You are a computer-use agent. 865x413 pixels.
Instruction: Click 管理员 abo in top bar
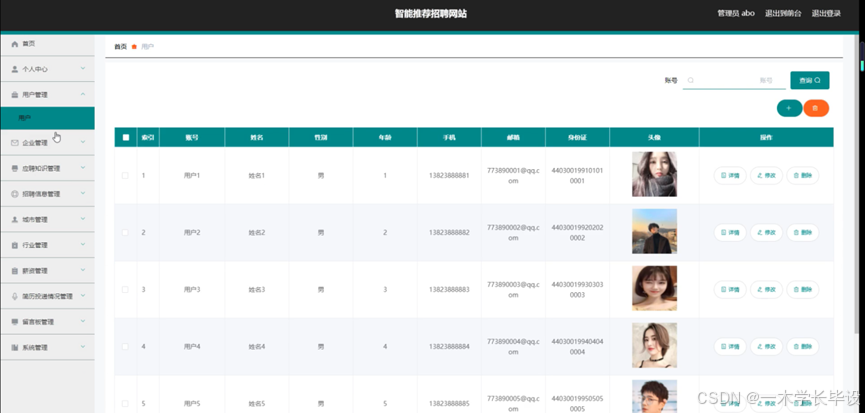point(736,13)
